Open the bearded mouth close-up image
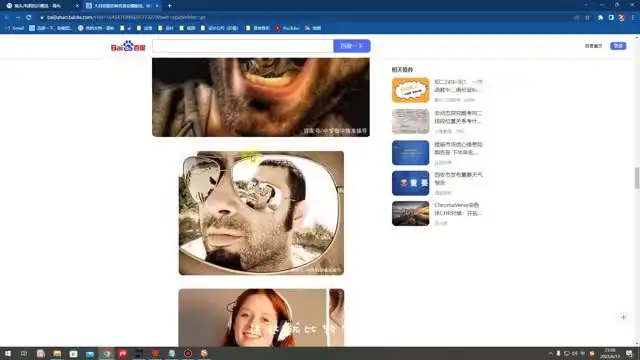640x360 pixels. 261,97
